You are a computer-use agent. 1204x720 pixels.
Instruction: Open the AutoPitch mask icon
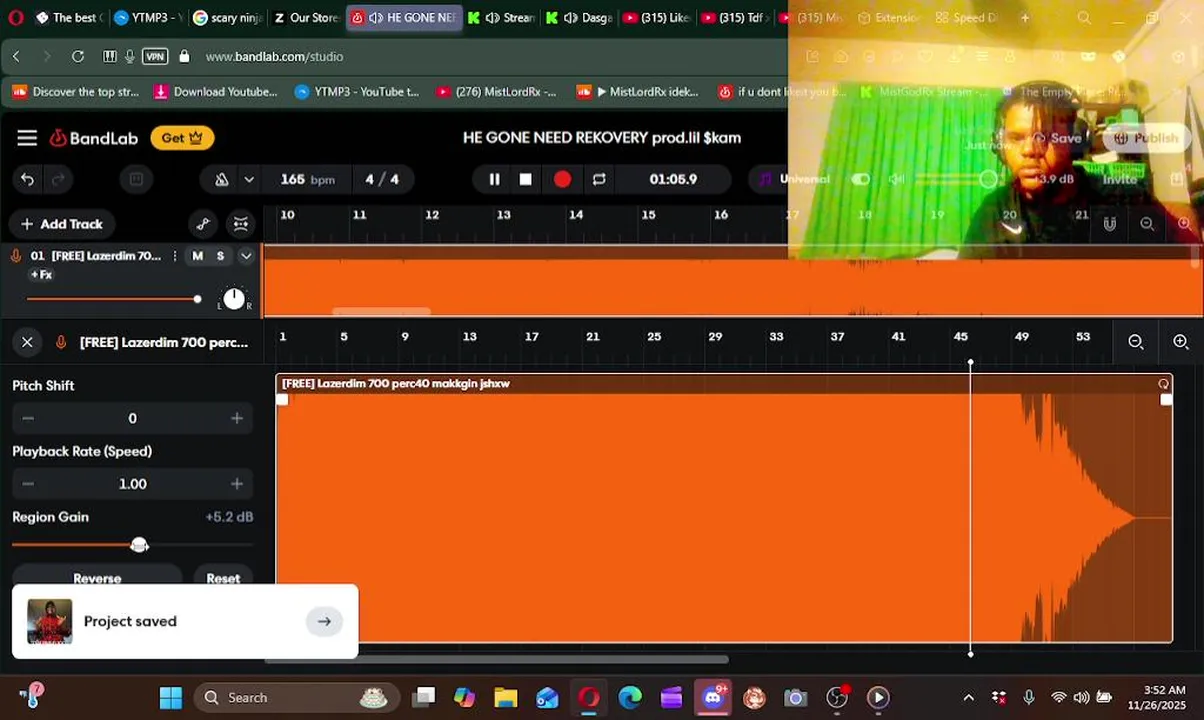241,224
